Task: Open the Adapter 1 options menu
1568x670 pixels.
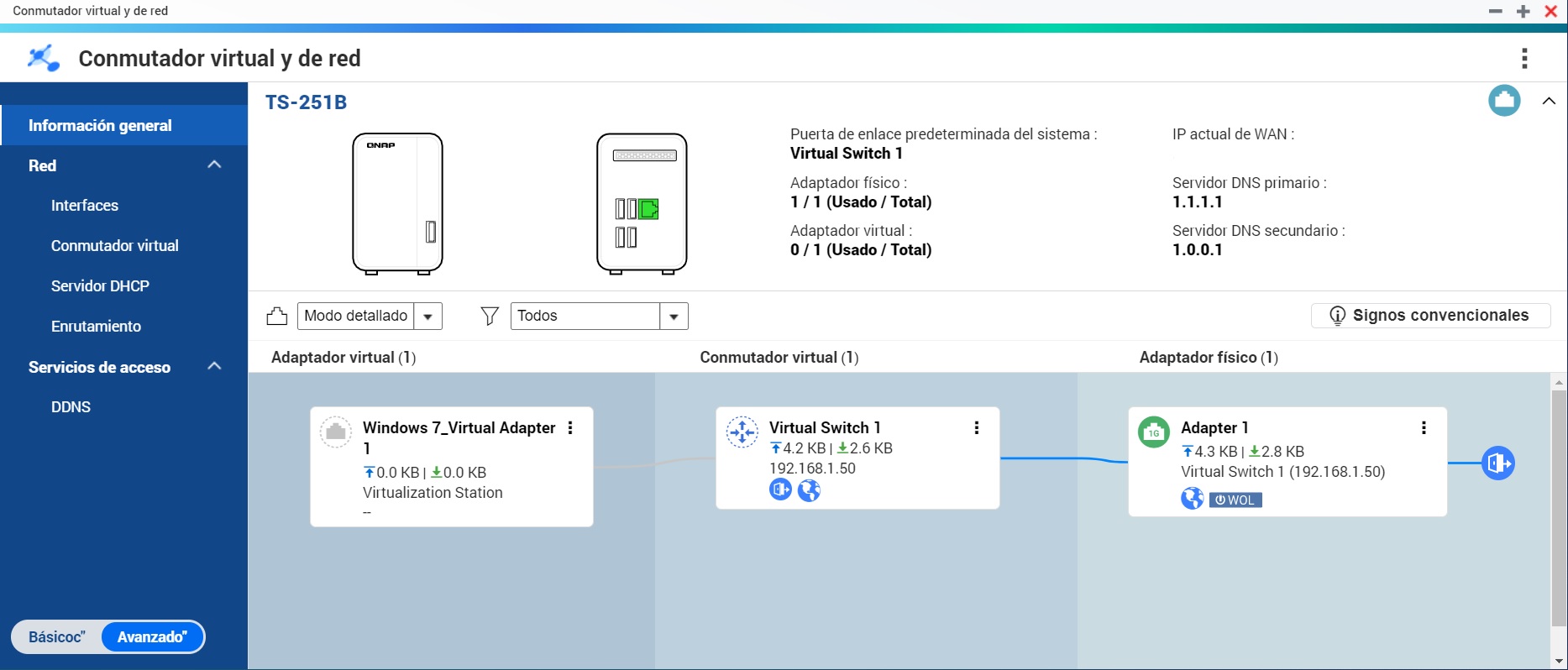Action: 1424,428
